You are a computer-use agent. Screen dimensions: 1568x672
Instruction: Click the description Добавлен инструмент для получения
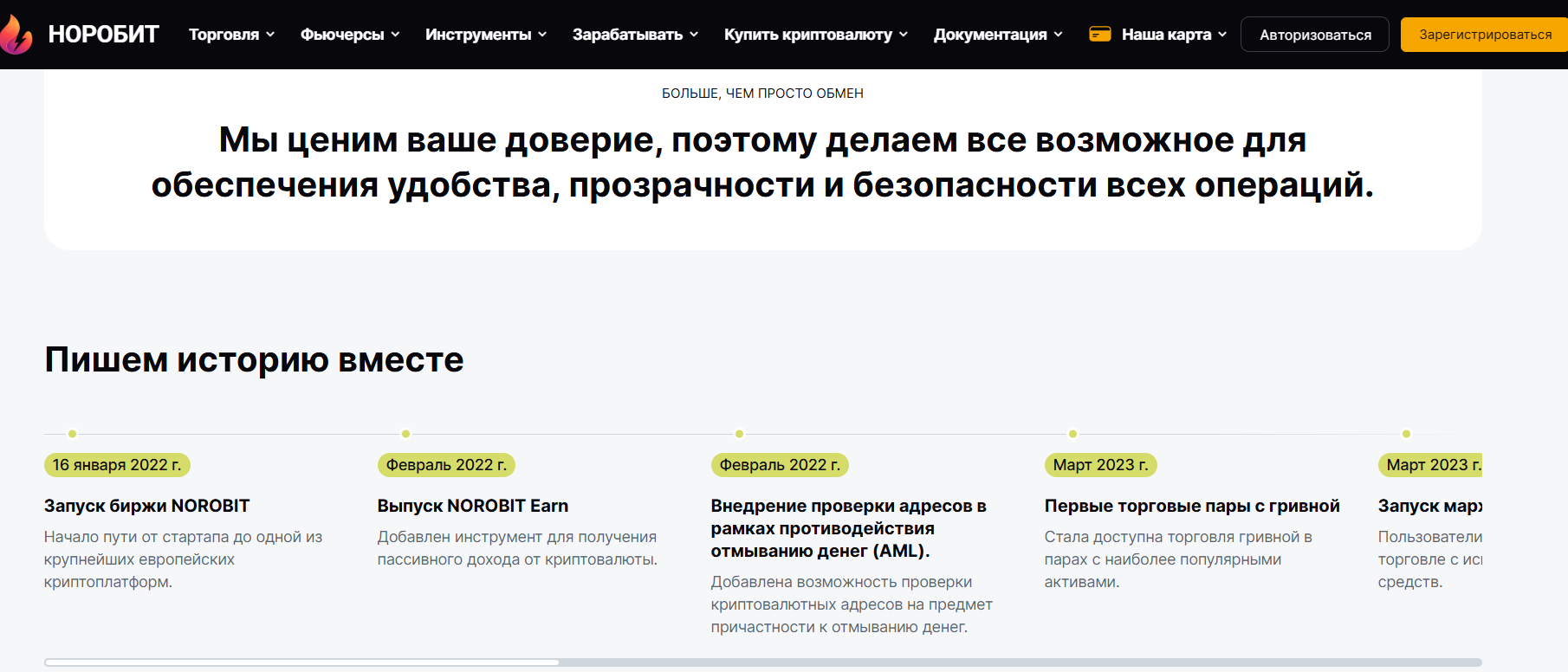pos(517,548)
